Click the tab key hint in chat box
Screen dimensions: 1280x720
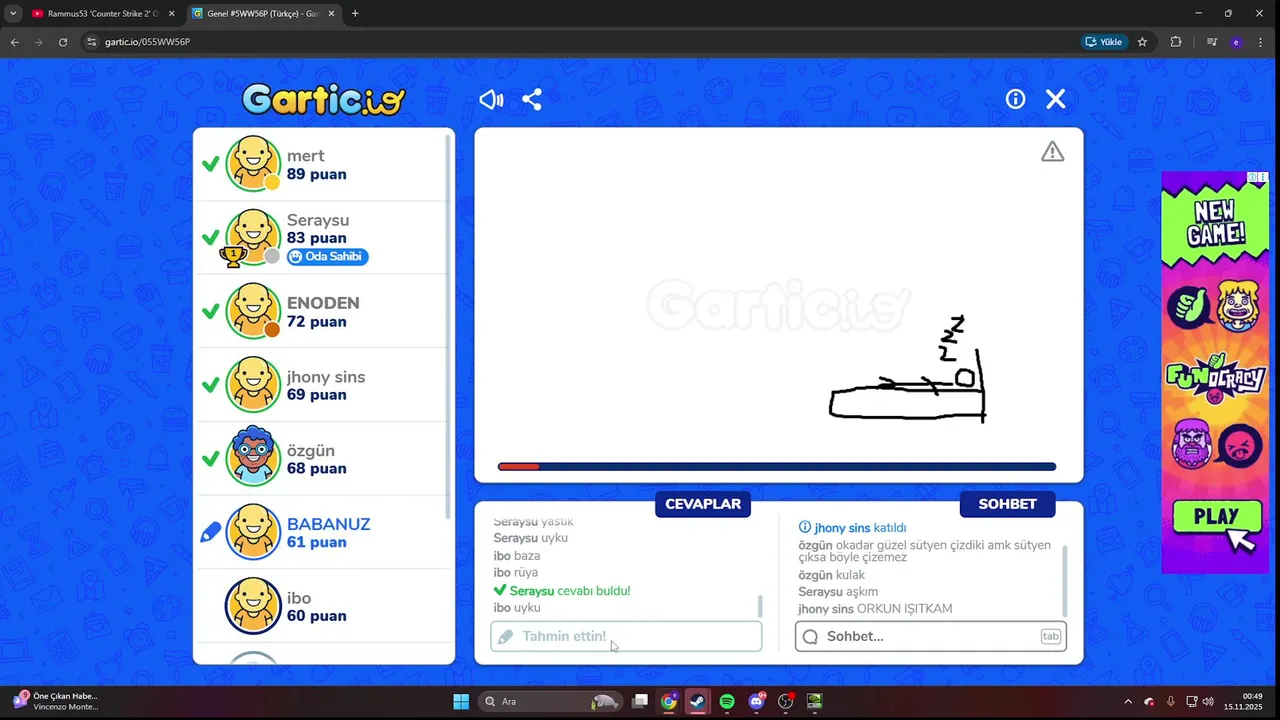pos(1050,636)
